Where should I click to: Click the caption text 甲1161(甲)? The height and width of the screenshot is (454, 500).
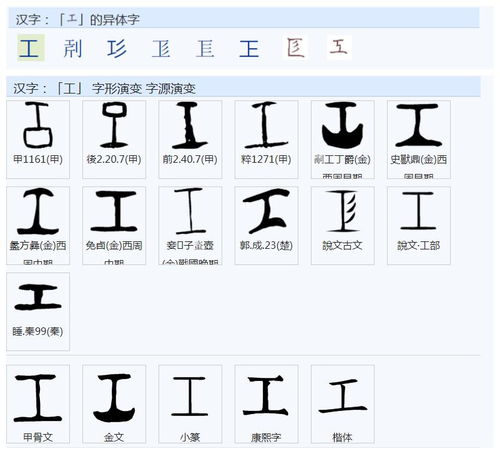(x=38, y=159)
